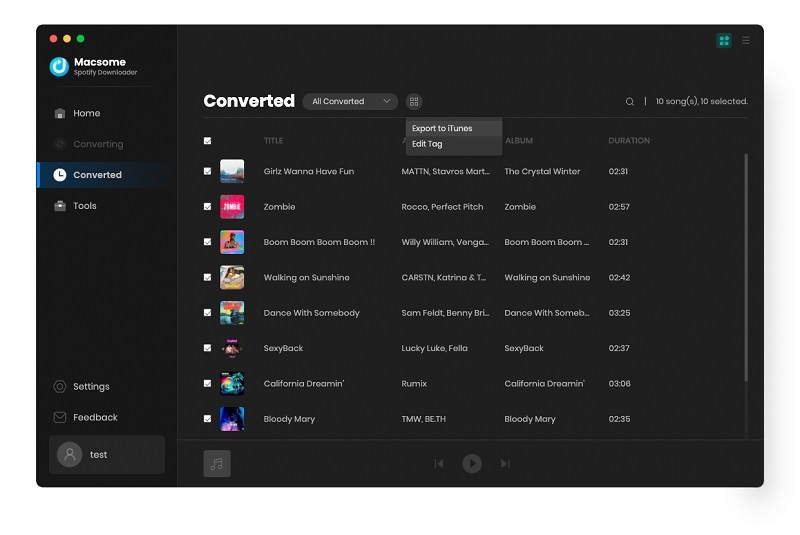The image size is (800, 535).
Task: Uncheck the SexyBack checkbox
Action: [x=208, y=348]
